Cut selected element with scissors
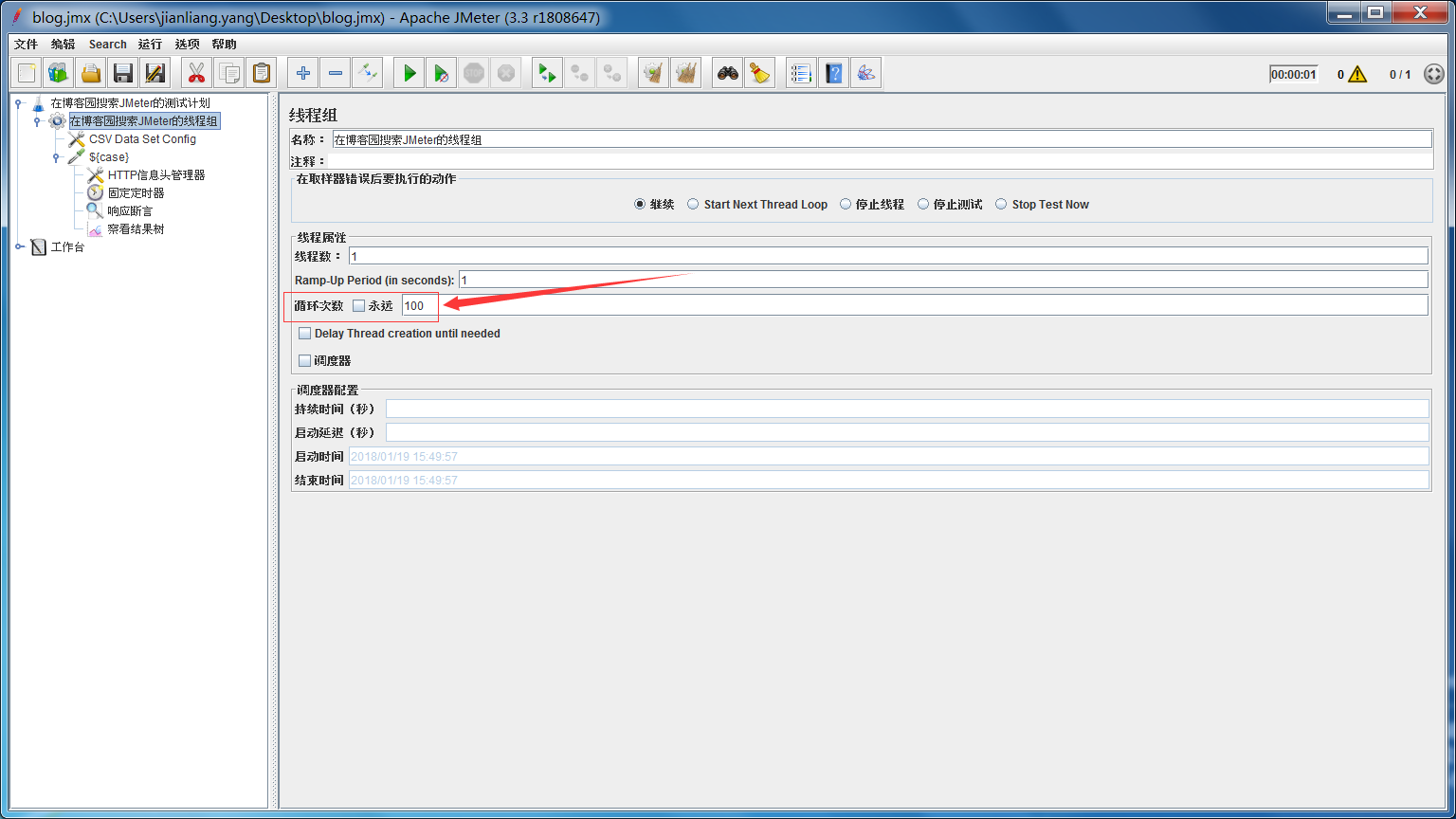1456x819 pixels. (196, 73)
